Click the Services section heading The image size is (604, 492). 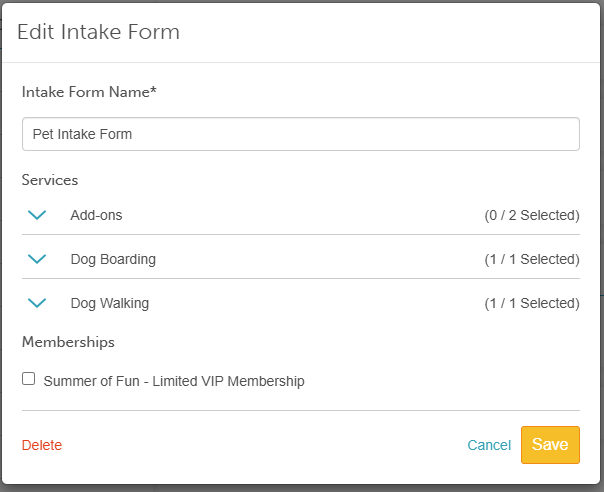50,180
